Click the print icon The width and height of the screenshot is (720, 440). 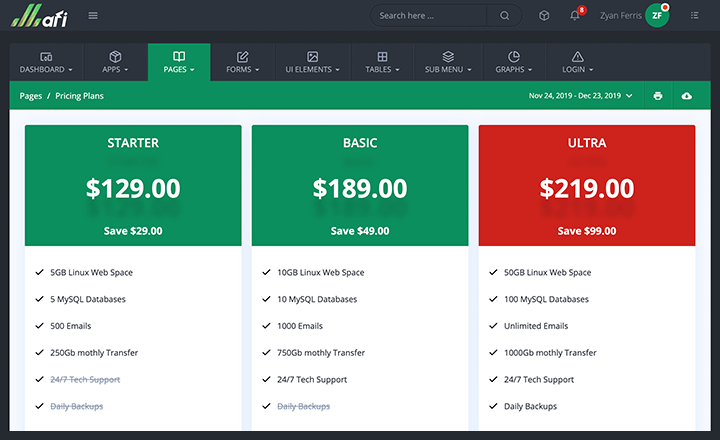click(x=658, y=96)
